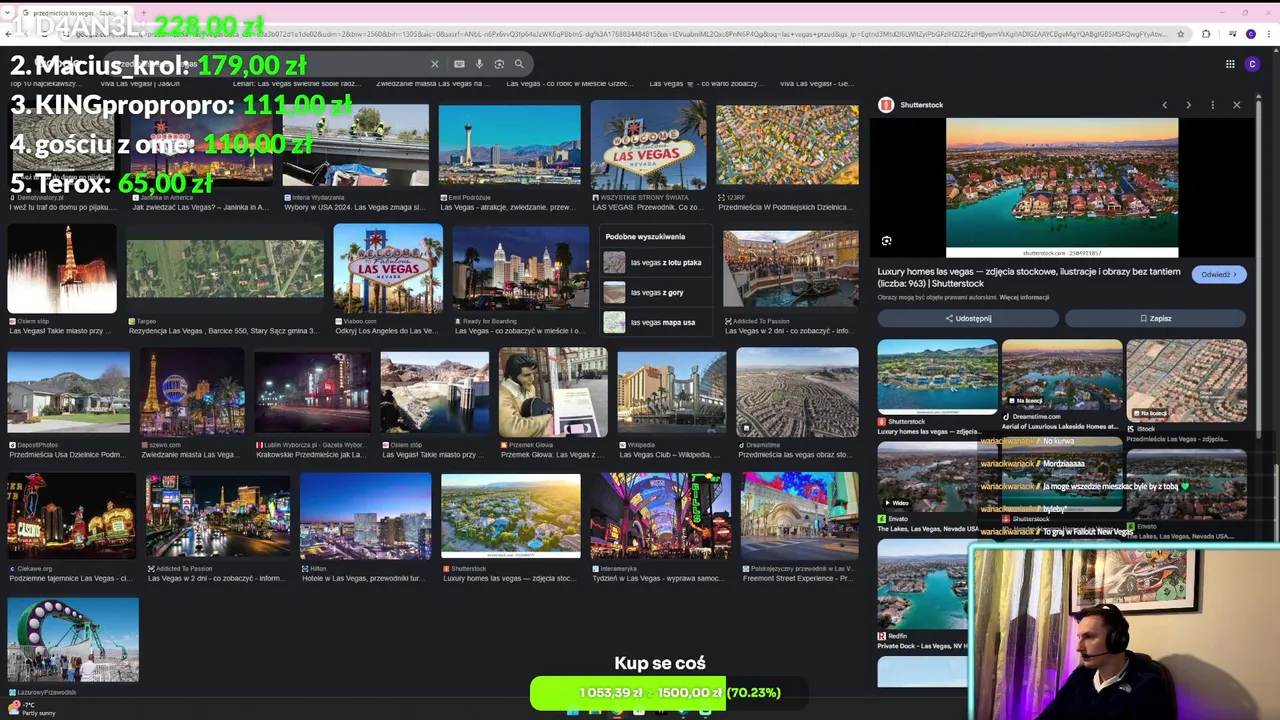Viewport: 1280px width, 720px height.
Task: Open the Welcome to Las Vegas sign thumbnail
Action: pos(648,145)
